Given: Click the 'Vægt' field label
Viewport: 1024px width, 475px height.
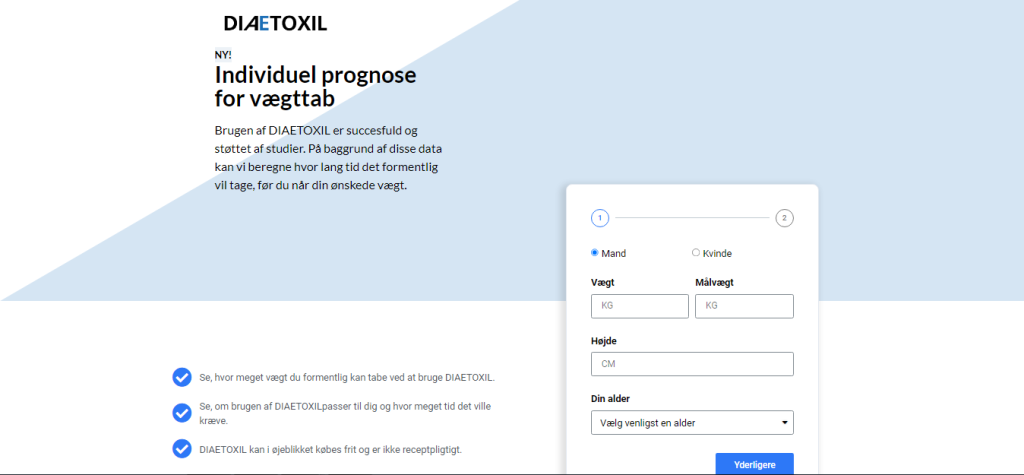Looking at the screenshot, I should (x=602, y=282).
